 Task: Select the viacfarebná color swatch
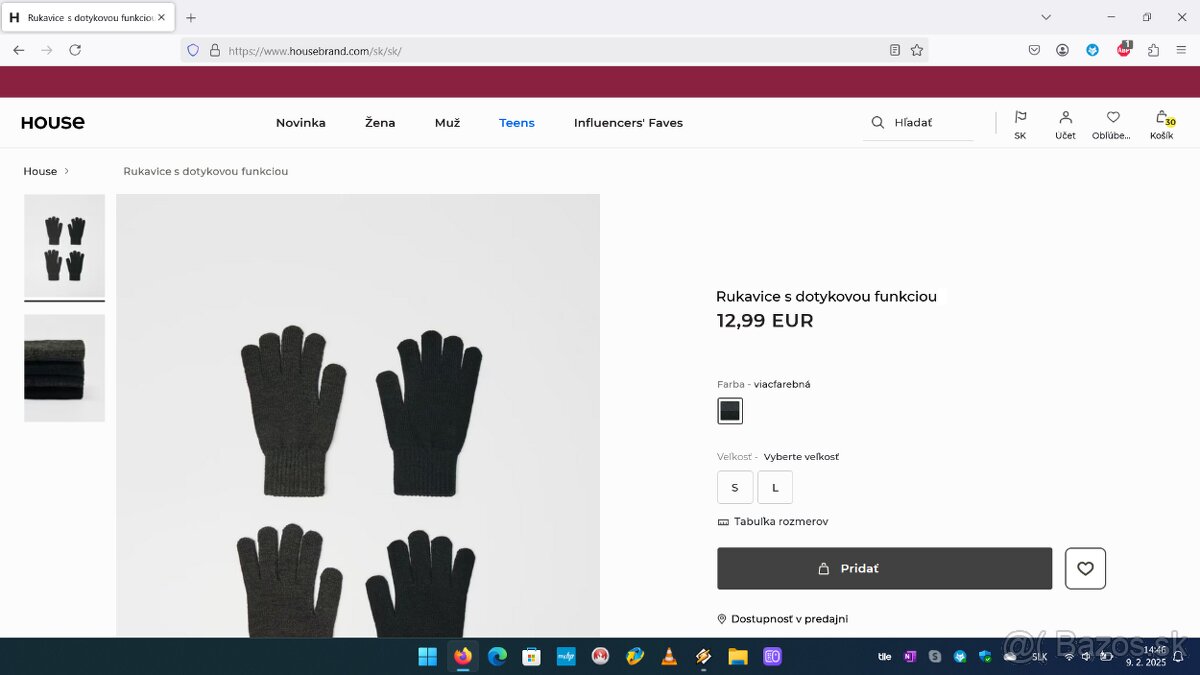(730, 411)
